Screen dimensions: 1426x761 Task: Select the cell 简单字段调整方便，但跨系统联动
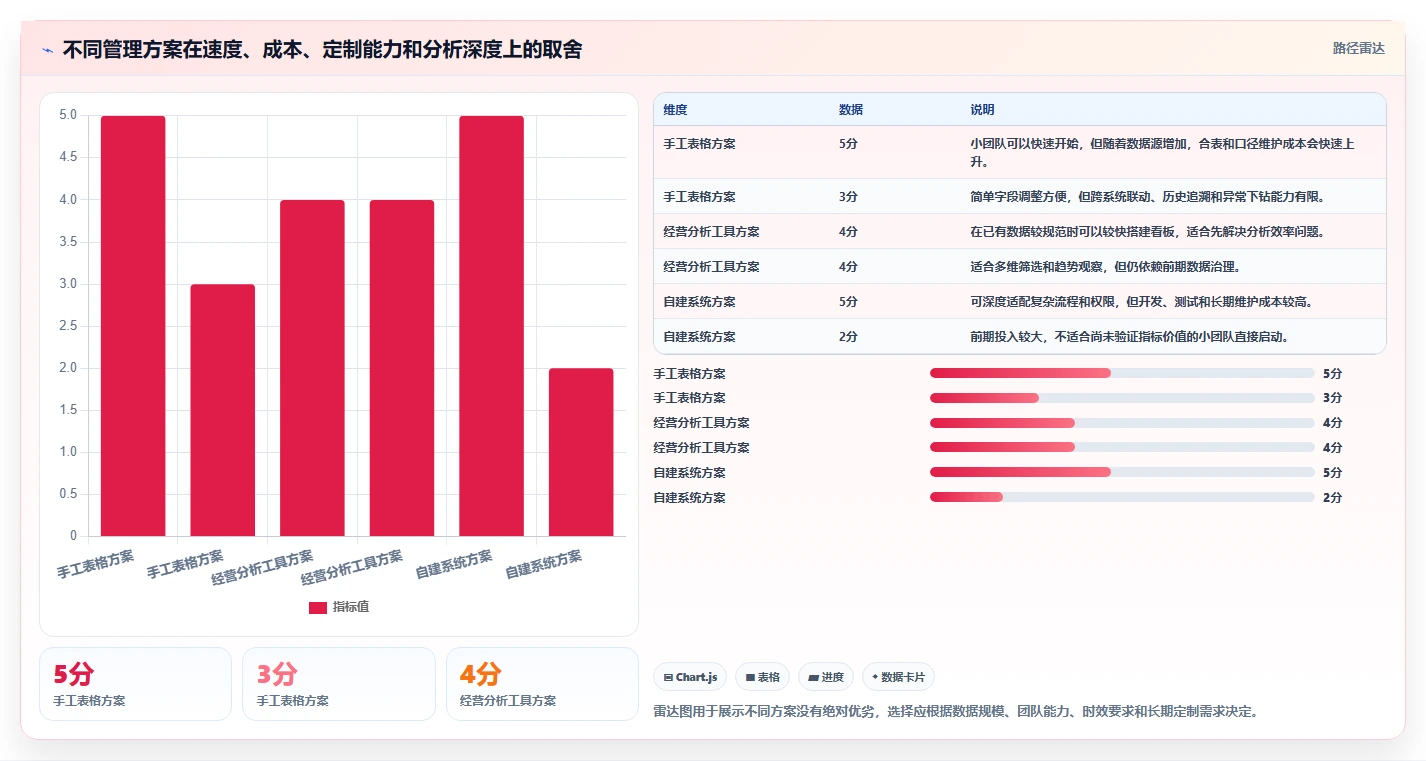(x=1172, y=196)
